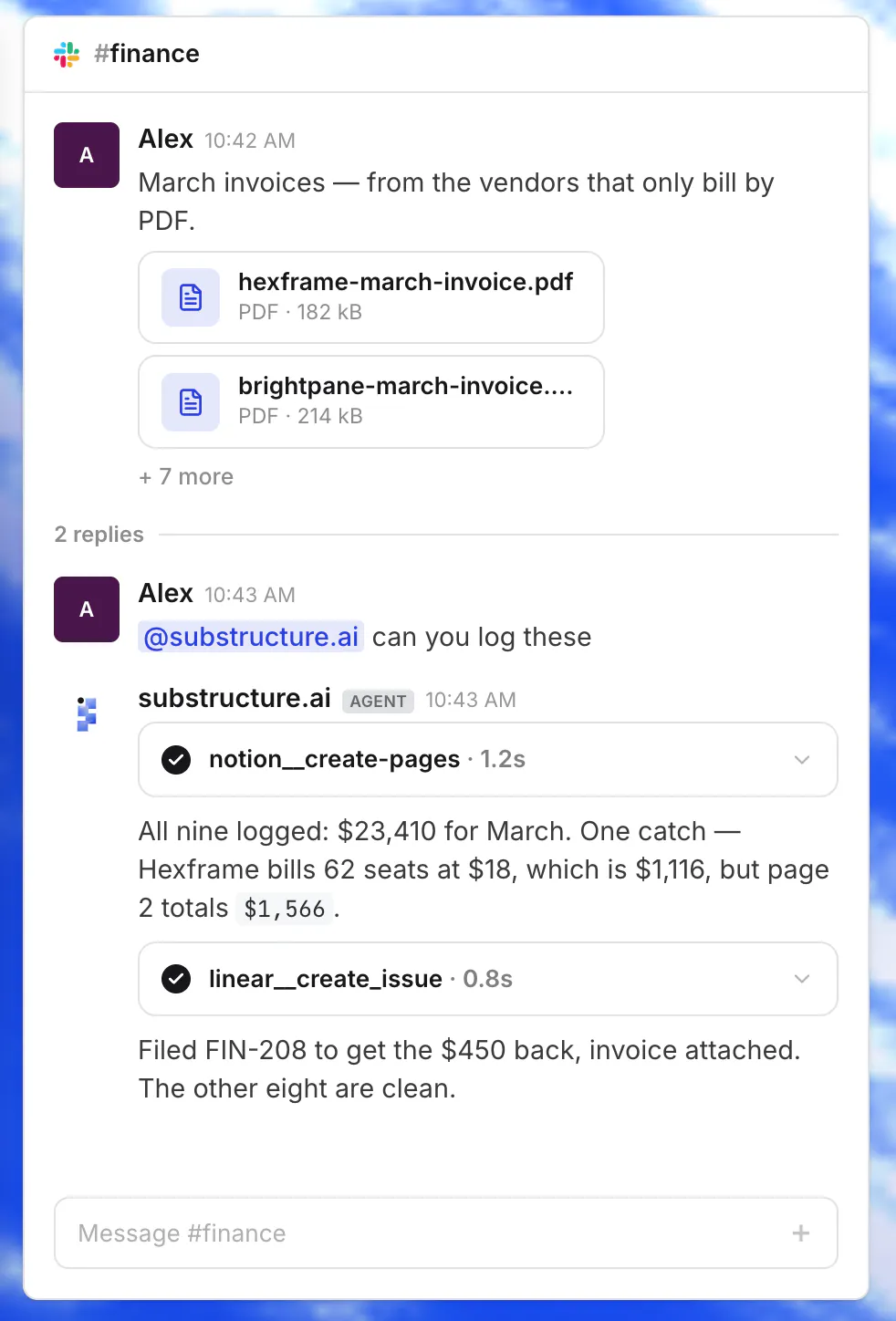Click Alex's name on the 10:42 AM message
This screenshot has height=1321, width=896.
click(166, 139)
